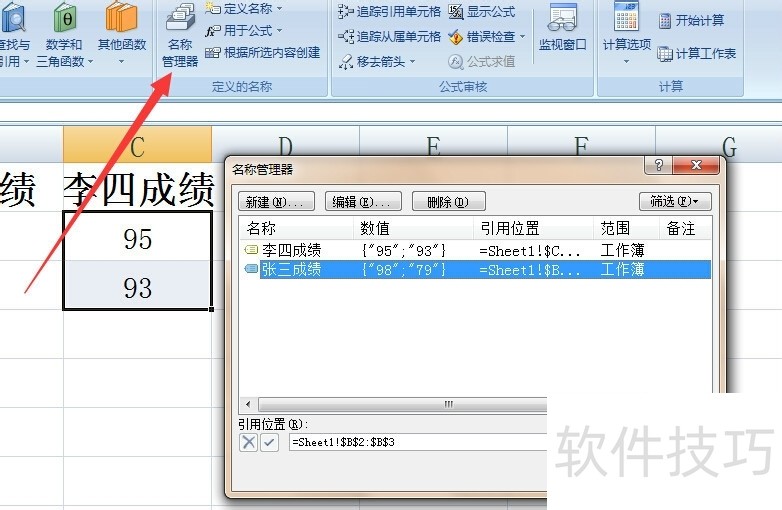The height and width of the screenshot is (510, 782).
Task: Toggle Show Formulas (显示公式)
Action: (x=481, y=11)
